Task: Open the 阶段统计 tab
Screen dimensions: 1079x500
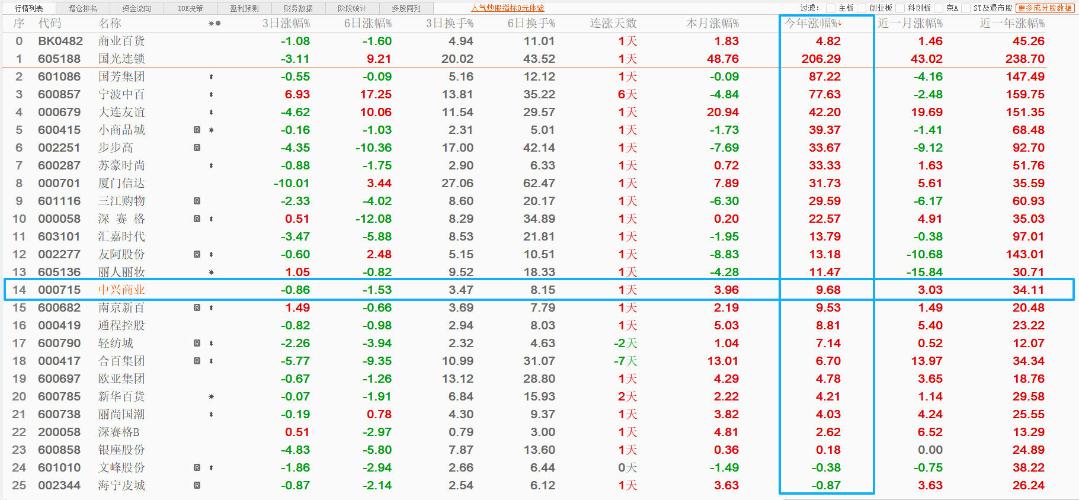Action: (x=351, y=8)
